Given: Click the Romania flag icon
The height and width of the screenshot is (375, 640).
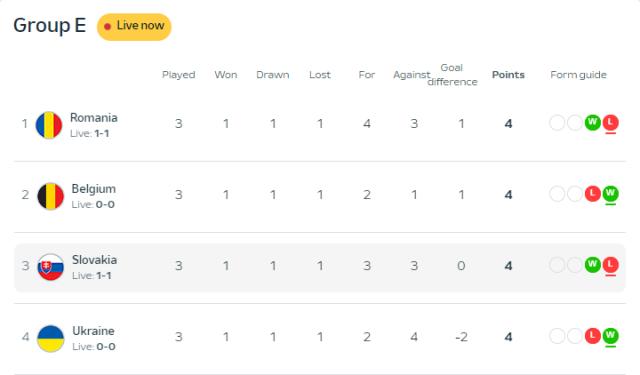Looking at the screenshot, I should point(49,125).
